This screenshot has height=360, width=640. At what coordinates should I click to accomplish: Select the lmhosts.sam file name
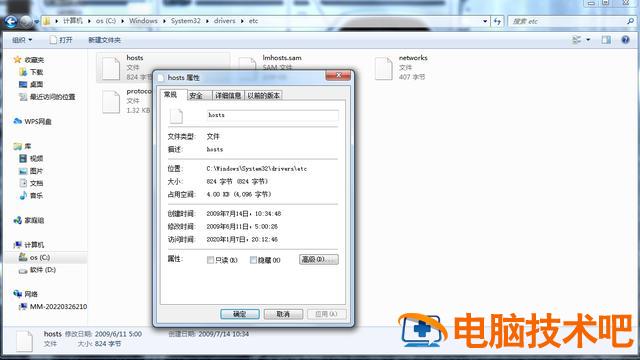[282, 58]
